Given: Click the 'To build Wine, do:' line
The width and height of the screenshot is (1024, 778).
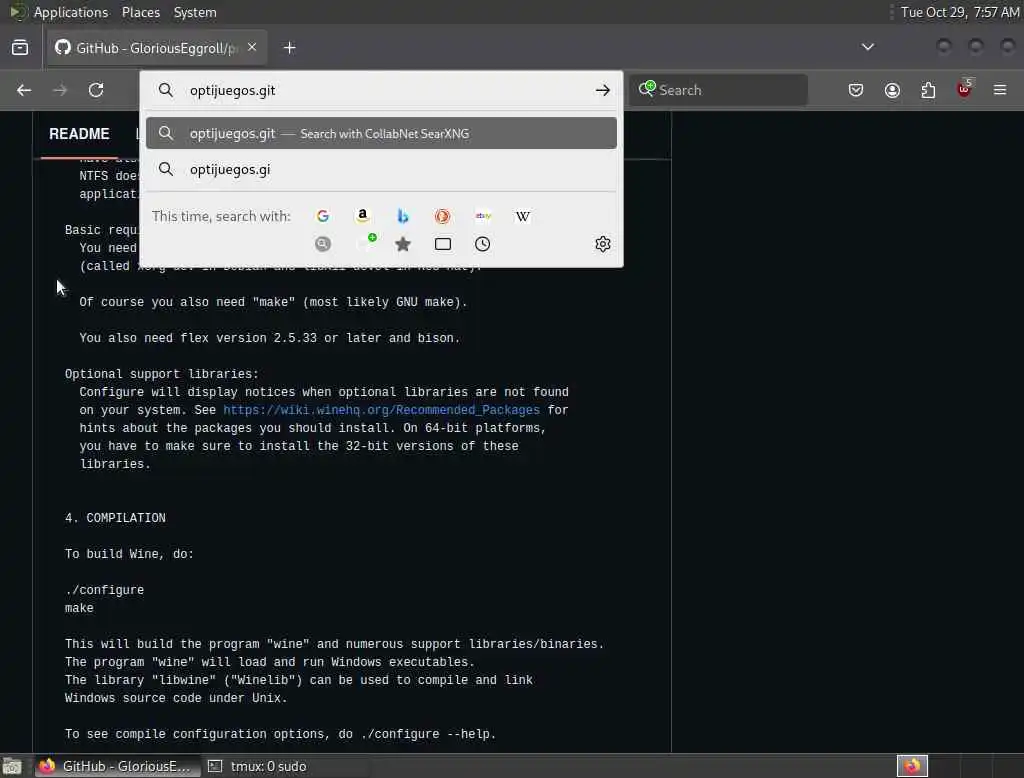Looking at the screenshot, I should [x=129, y=554].
